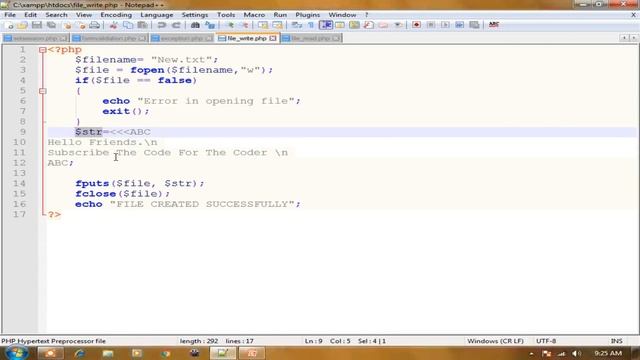Image resolution: width=640 pixels, height=360 pixels.
Task: Open the Edit menu
Action: click(x=30, y=15)
